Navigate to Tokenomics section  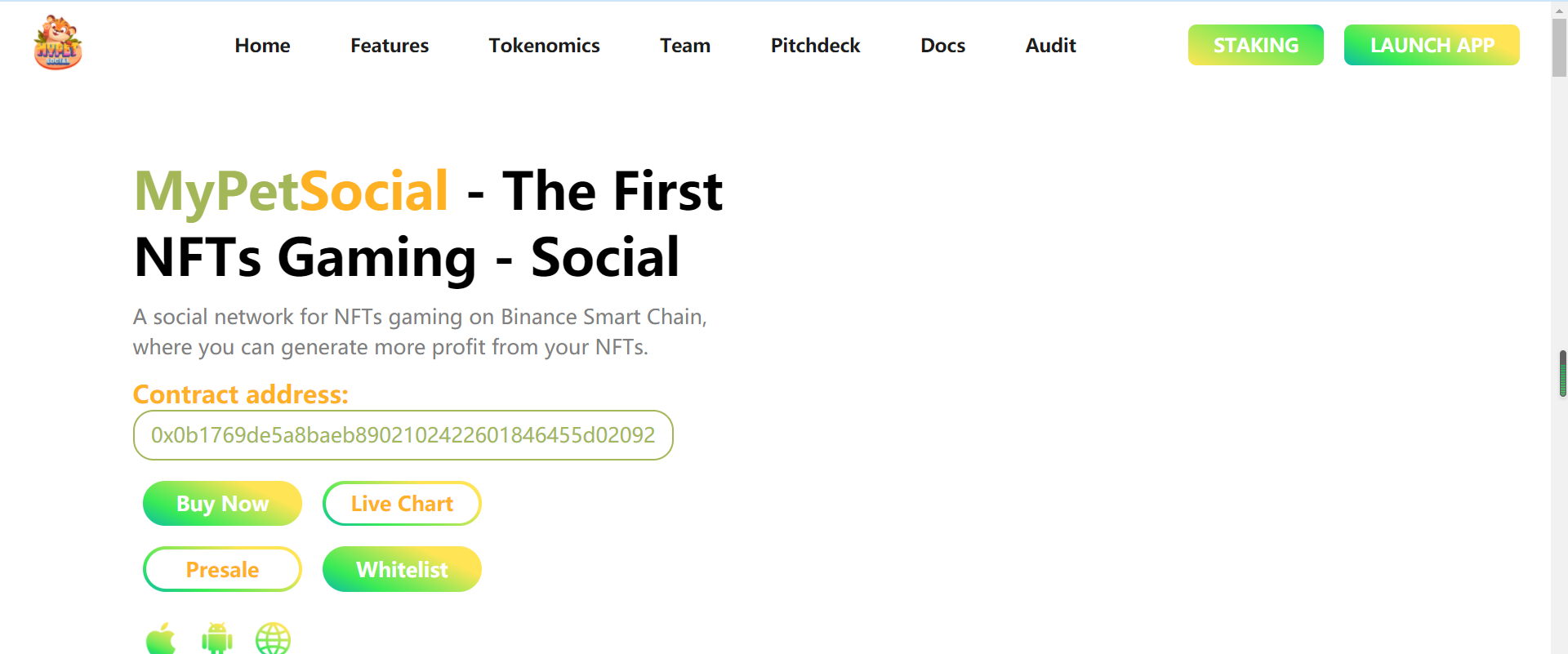544,46
